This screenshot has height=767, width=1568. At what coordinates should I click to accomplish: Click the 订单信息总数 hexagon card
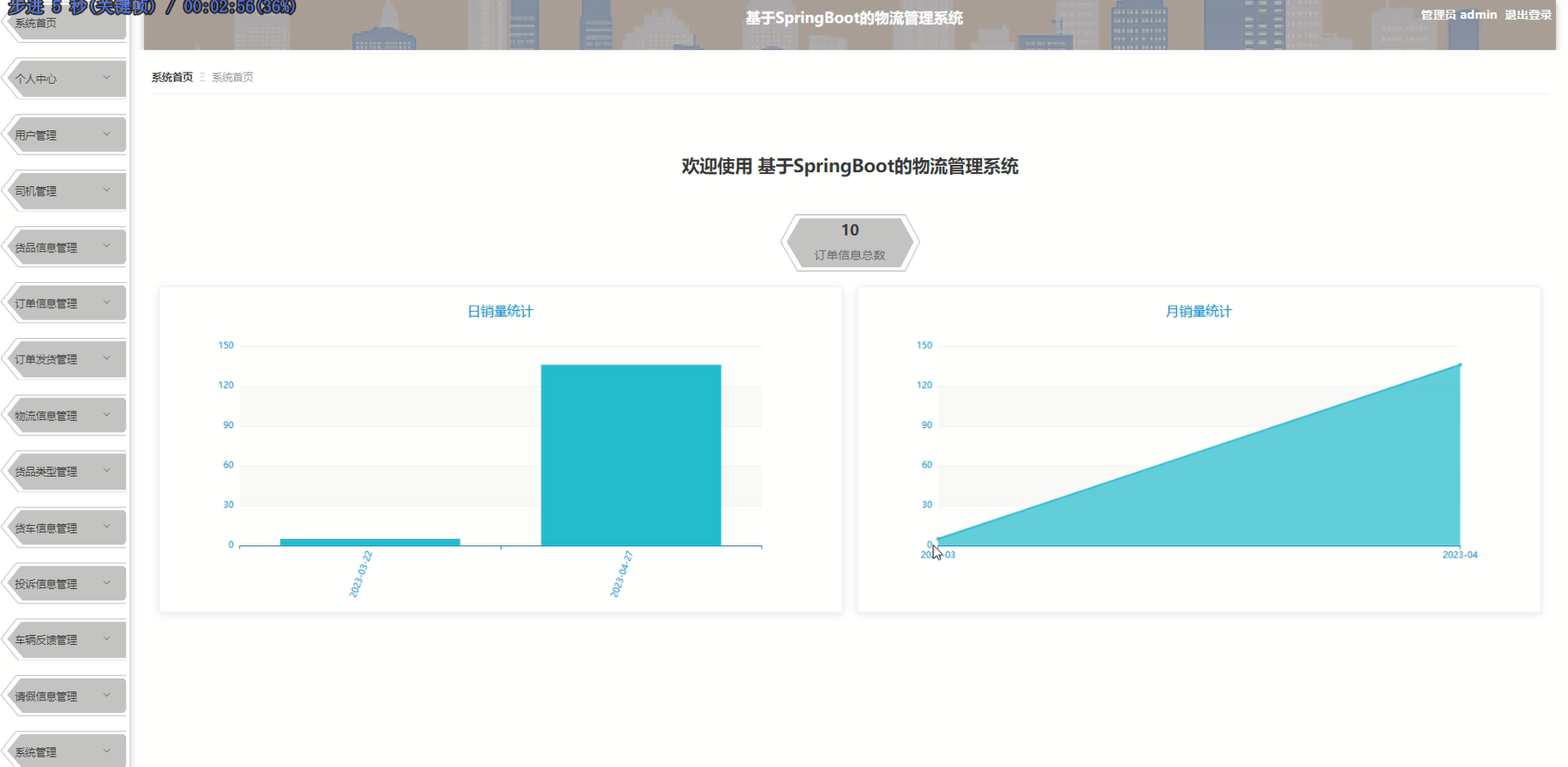[849, 242]
